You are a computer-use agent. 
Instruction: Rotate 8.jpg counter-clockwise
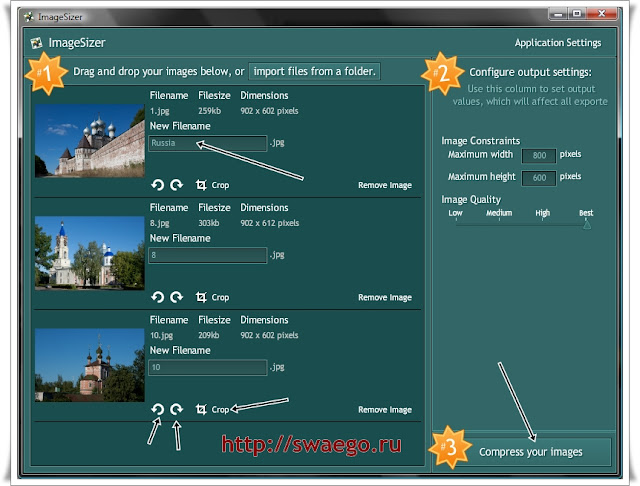coord(158,297)
